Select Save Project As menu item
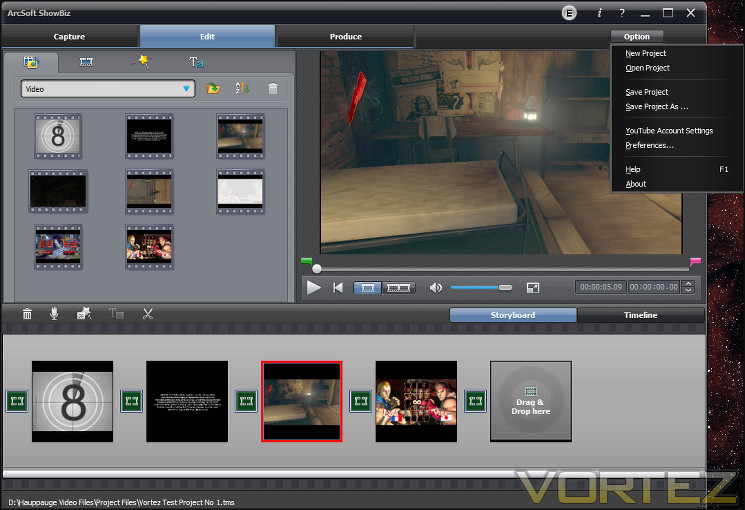The height and width of the screenshot is (510, 745). 657,106
